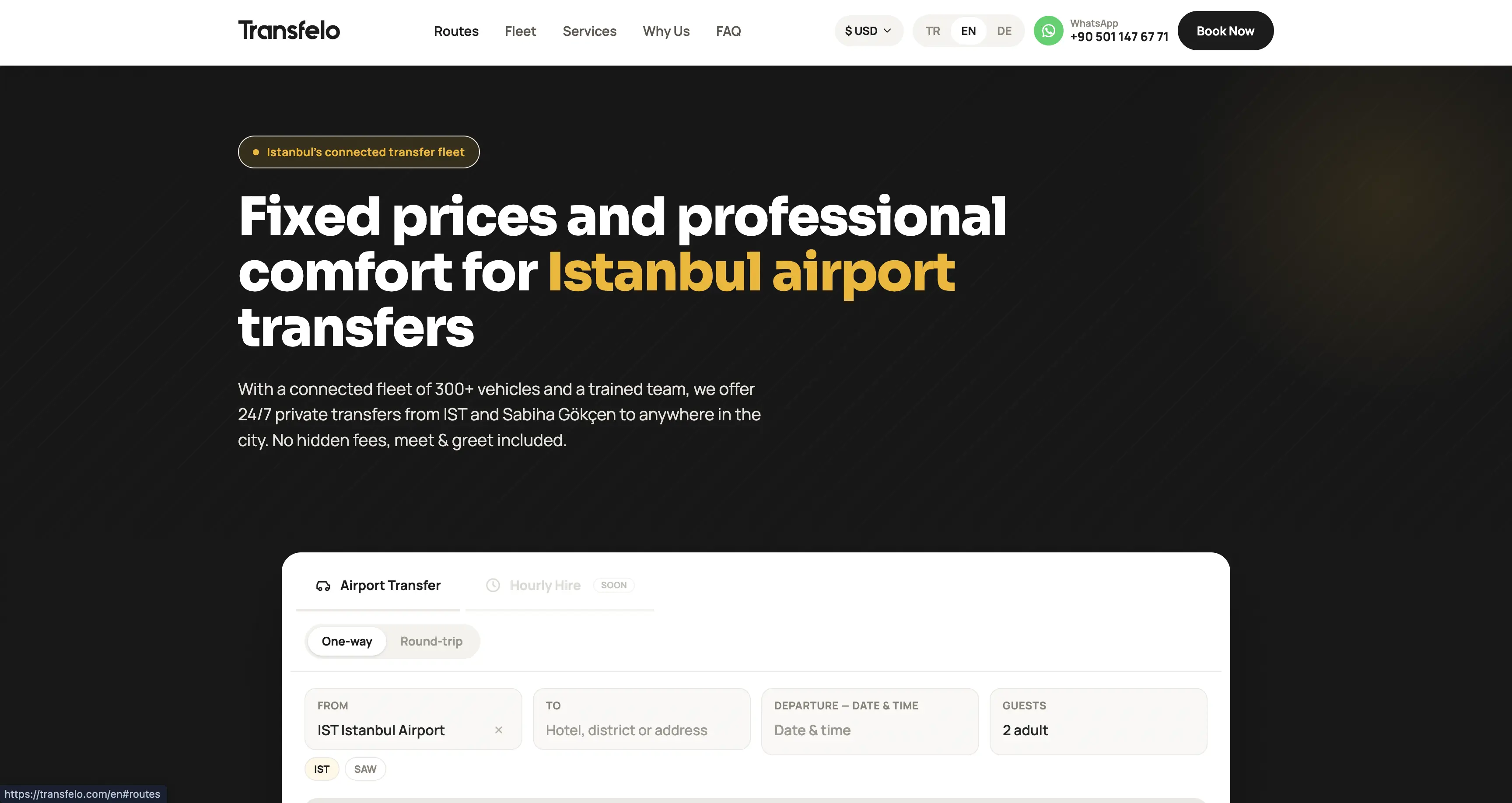Go to the Fleet section
Image resolution: width=1512 pixels, height=803 pixels.
(520, 31)
